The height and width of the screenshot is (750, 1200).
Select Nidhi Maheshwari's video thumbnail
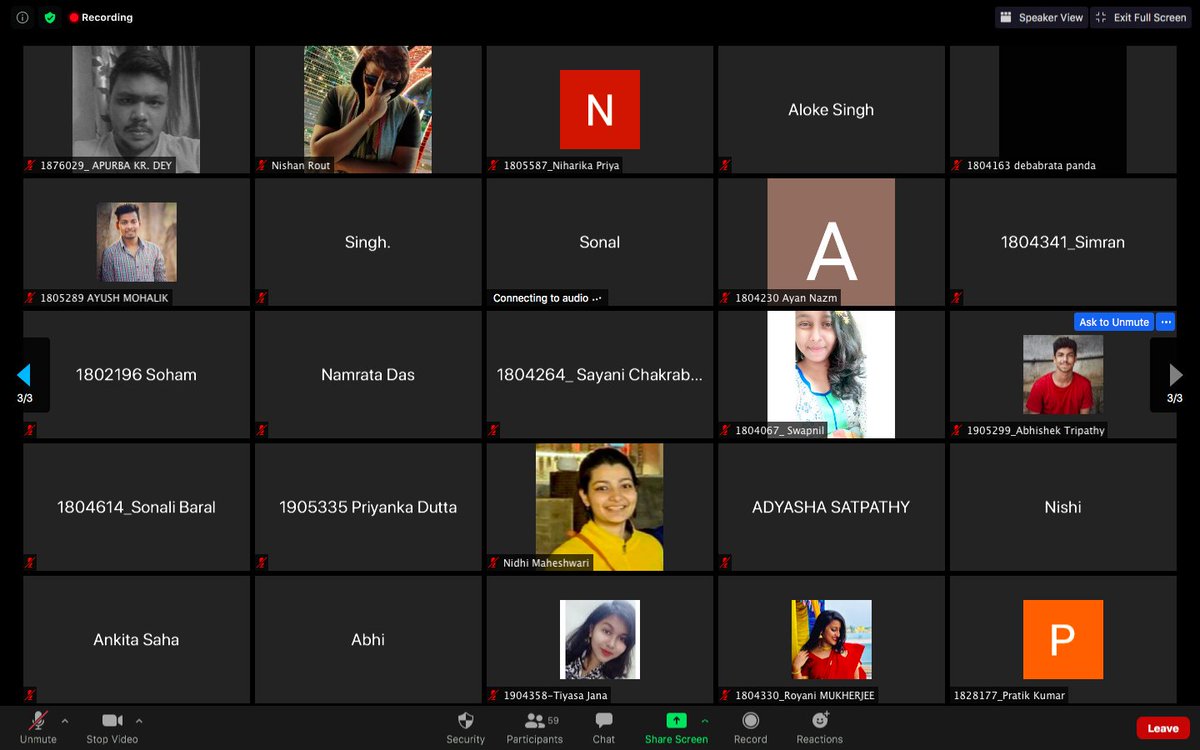[x=599, y=507]
